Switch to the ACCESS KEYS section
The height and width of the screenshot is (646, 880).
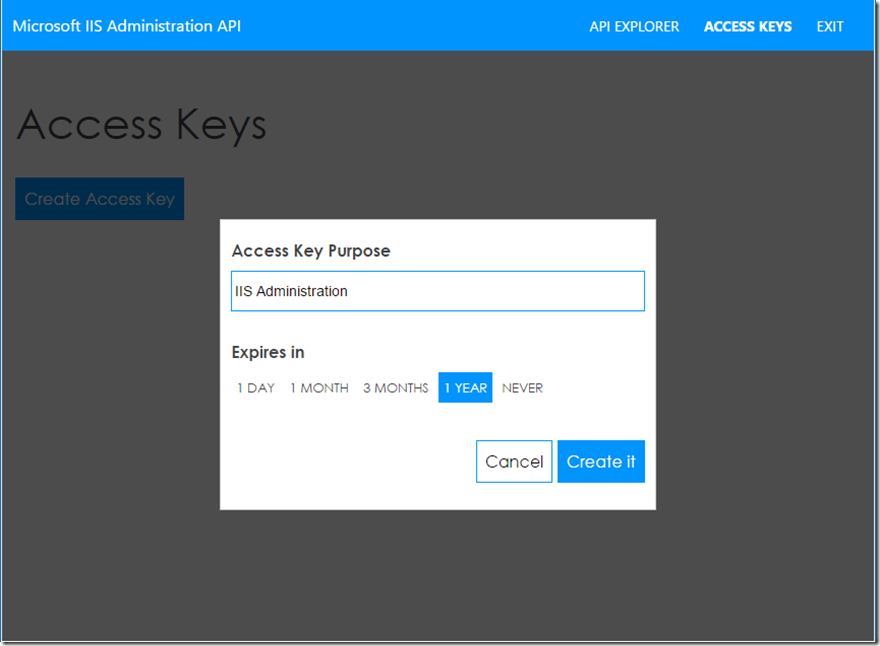pyautogui.click(x=747, y=26)
